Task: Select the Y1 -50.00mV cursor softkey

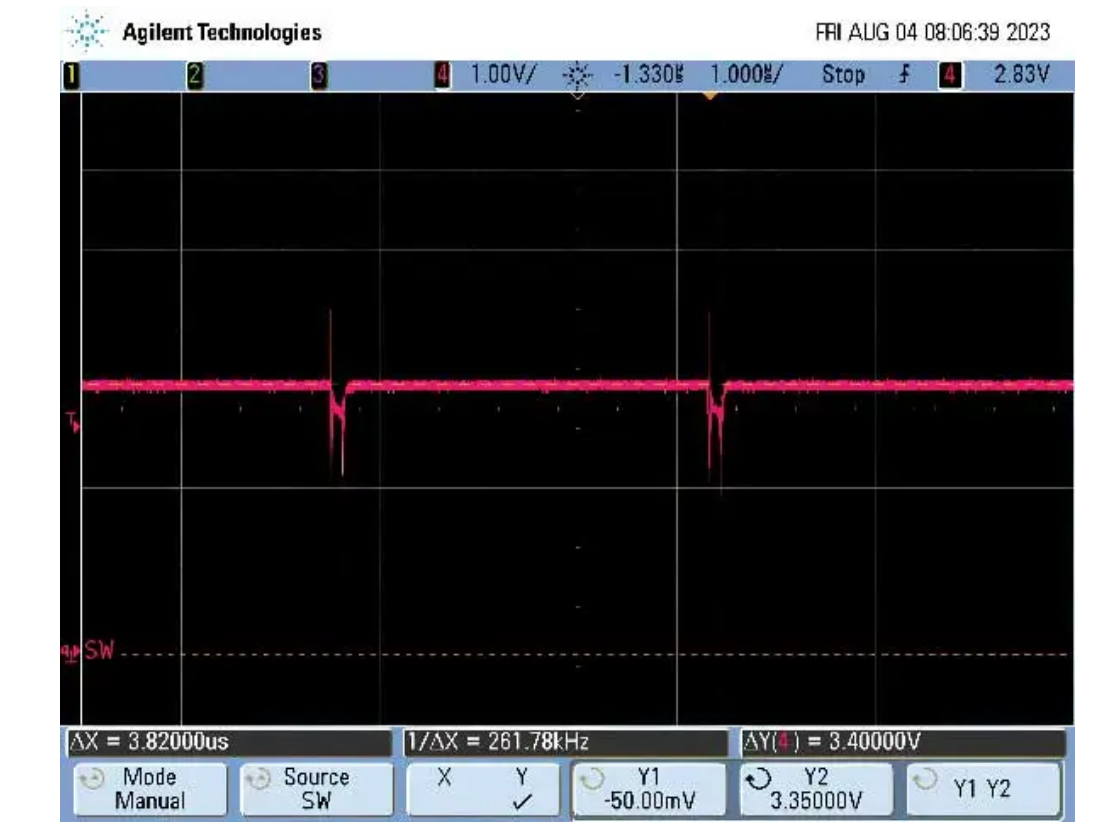Action: [650, 789]
